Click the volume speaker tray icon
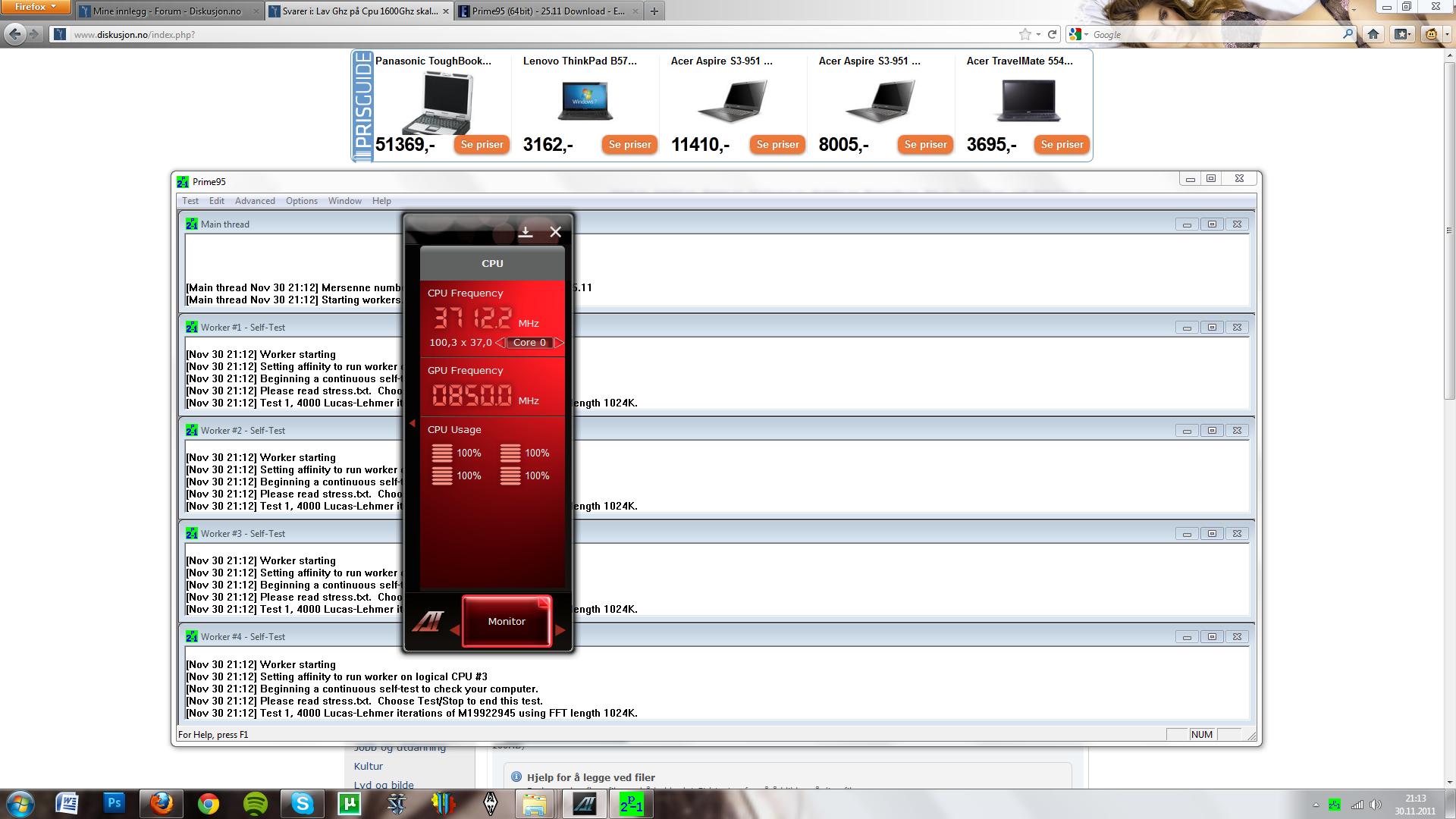The image size is (1456, 819). (1375, 805)
